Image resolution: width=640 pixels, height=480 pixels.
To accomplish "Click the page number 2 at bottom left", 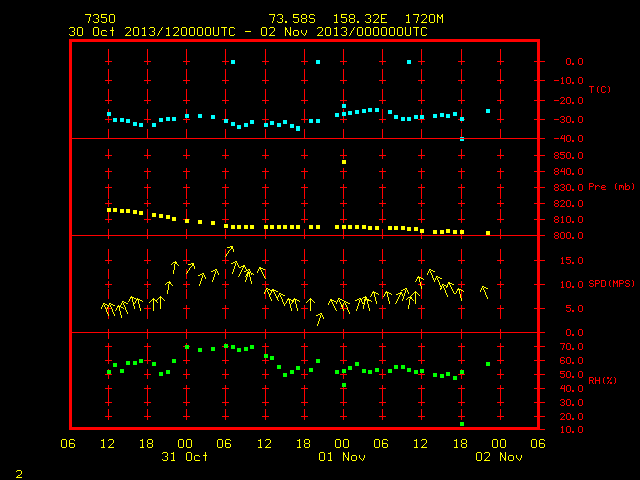I will [19, 474].
